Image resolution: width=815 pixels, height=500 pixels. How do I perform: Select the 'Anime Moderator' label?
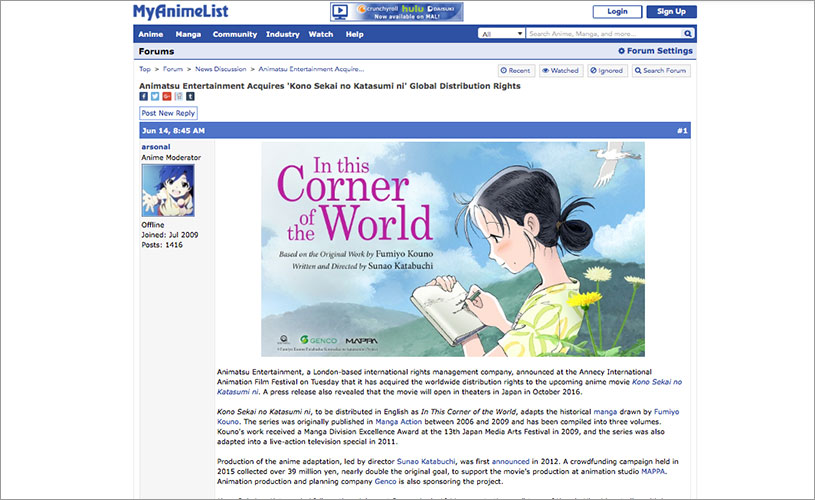pyautogui.click(x=171, y=157)
